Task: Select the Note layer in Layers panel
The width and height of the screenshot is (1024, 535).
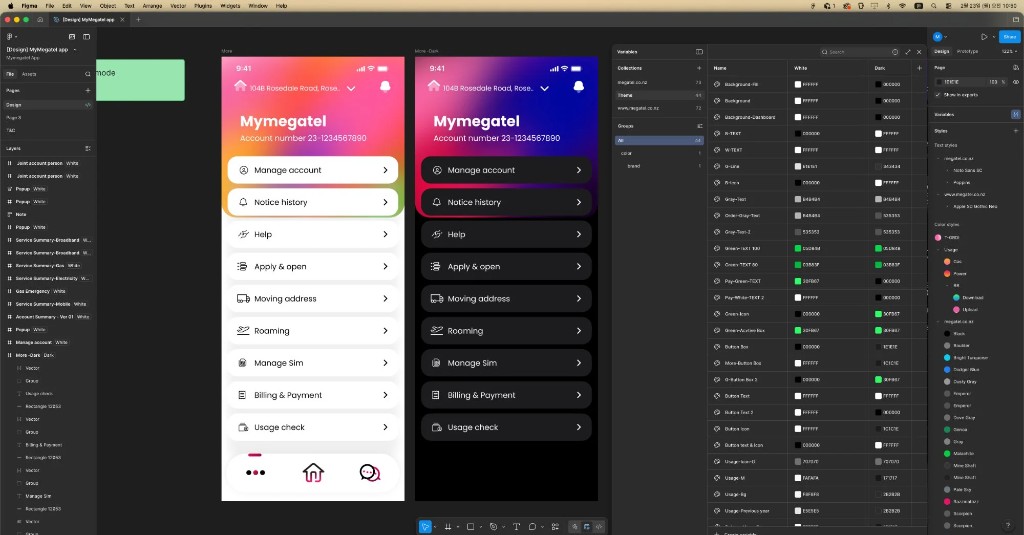Action: [21, 214]
